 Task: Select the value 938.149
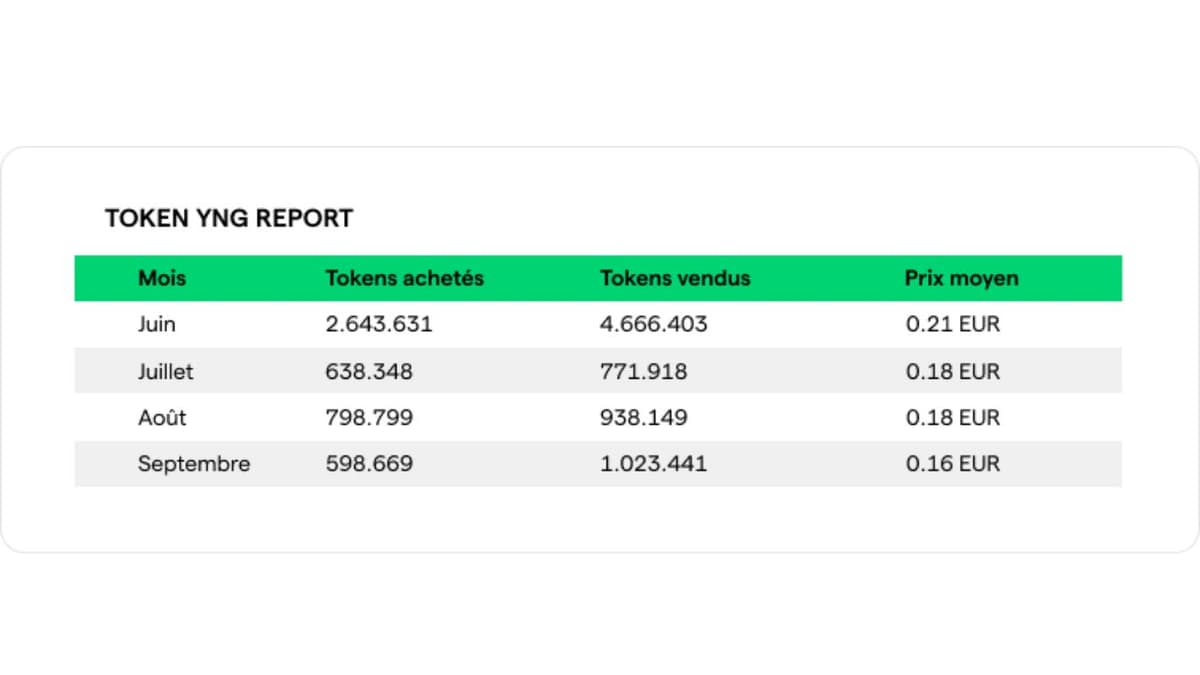(x=644, y=417)
